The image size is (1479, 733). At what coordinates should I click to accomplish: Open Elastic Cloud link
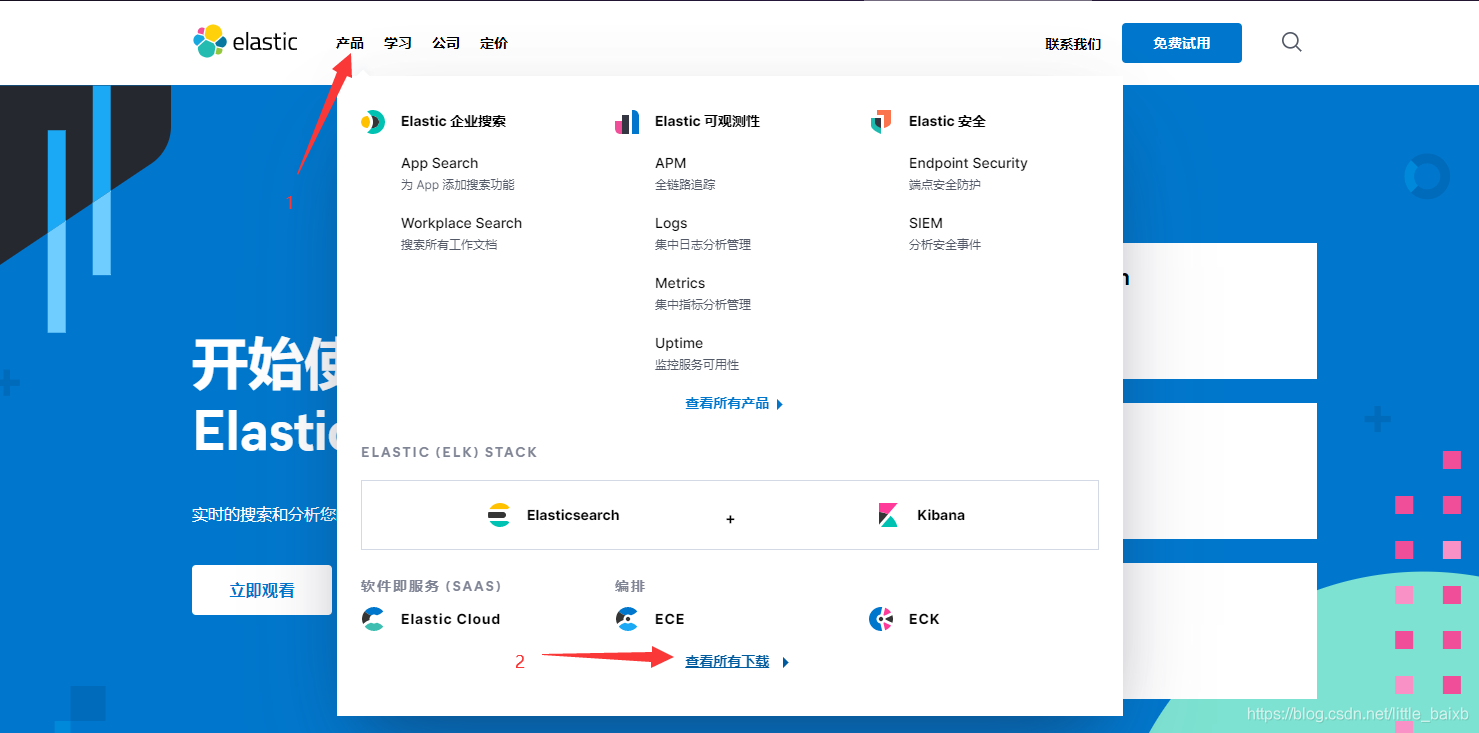450,619
